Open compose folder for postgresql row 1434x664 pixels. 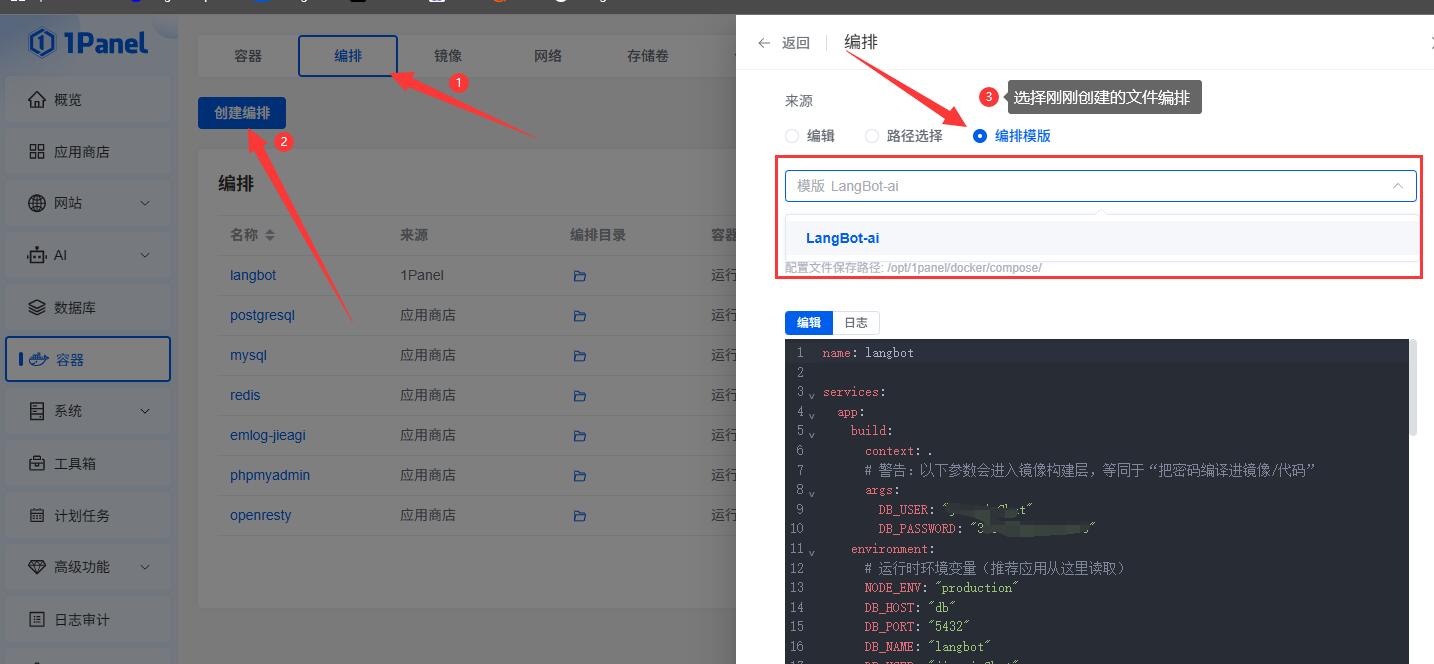(x=580, y=315)
